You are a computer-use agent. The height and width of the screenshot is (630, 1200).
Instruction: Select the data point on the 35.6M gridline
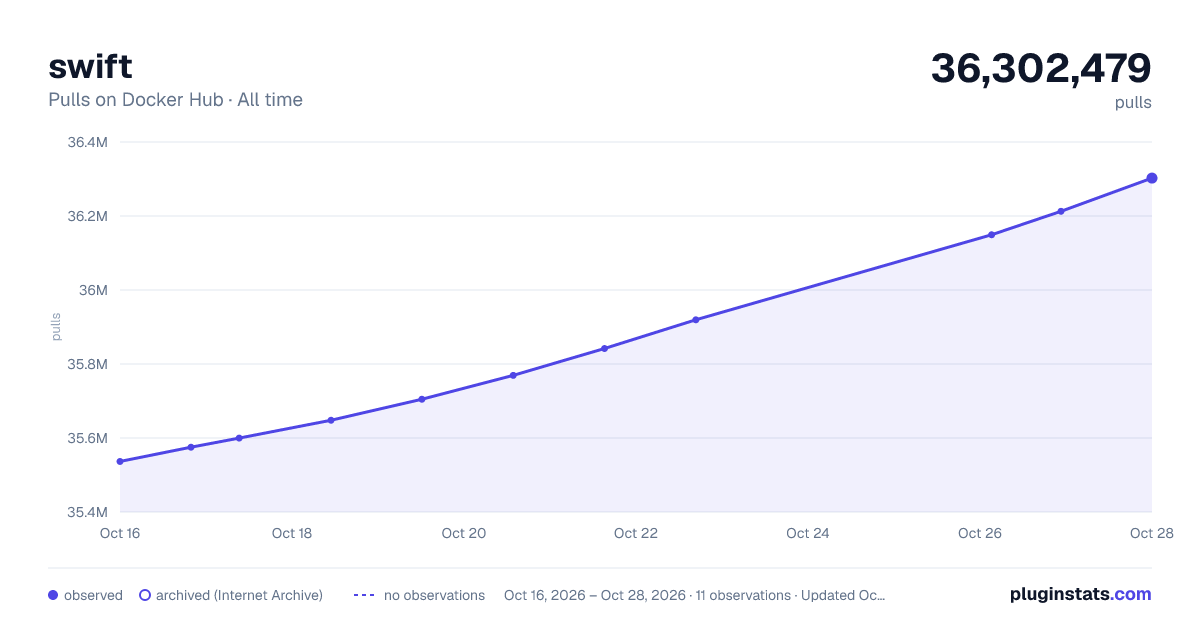pyautogui.click(x=239, y=438)
